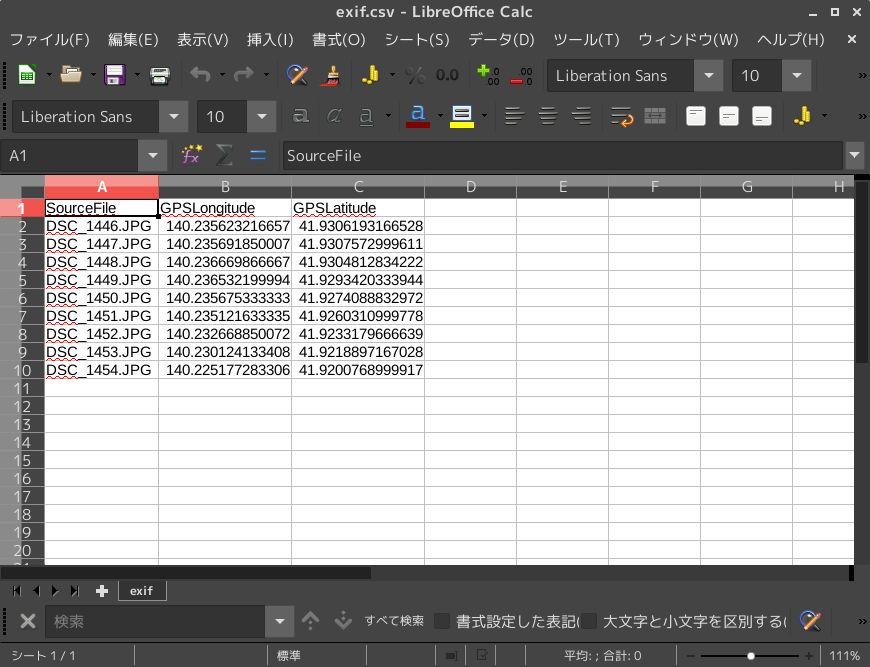Enable the 大文字と小文字を区別する checkbox

click(590, 621)
